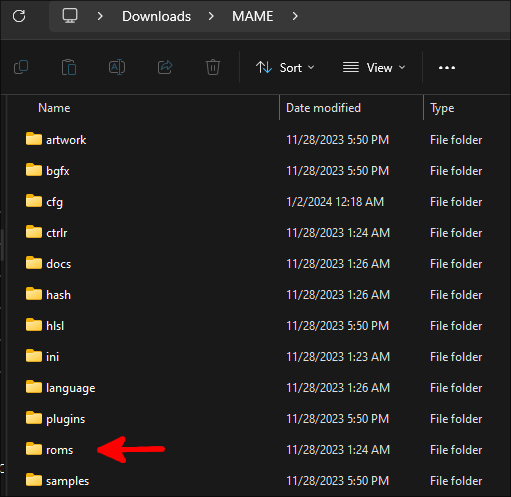Screen dimensions: 511x497
Task: Select the roms folder icon
Action: [x=34, y=449]
